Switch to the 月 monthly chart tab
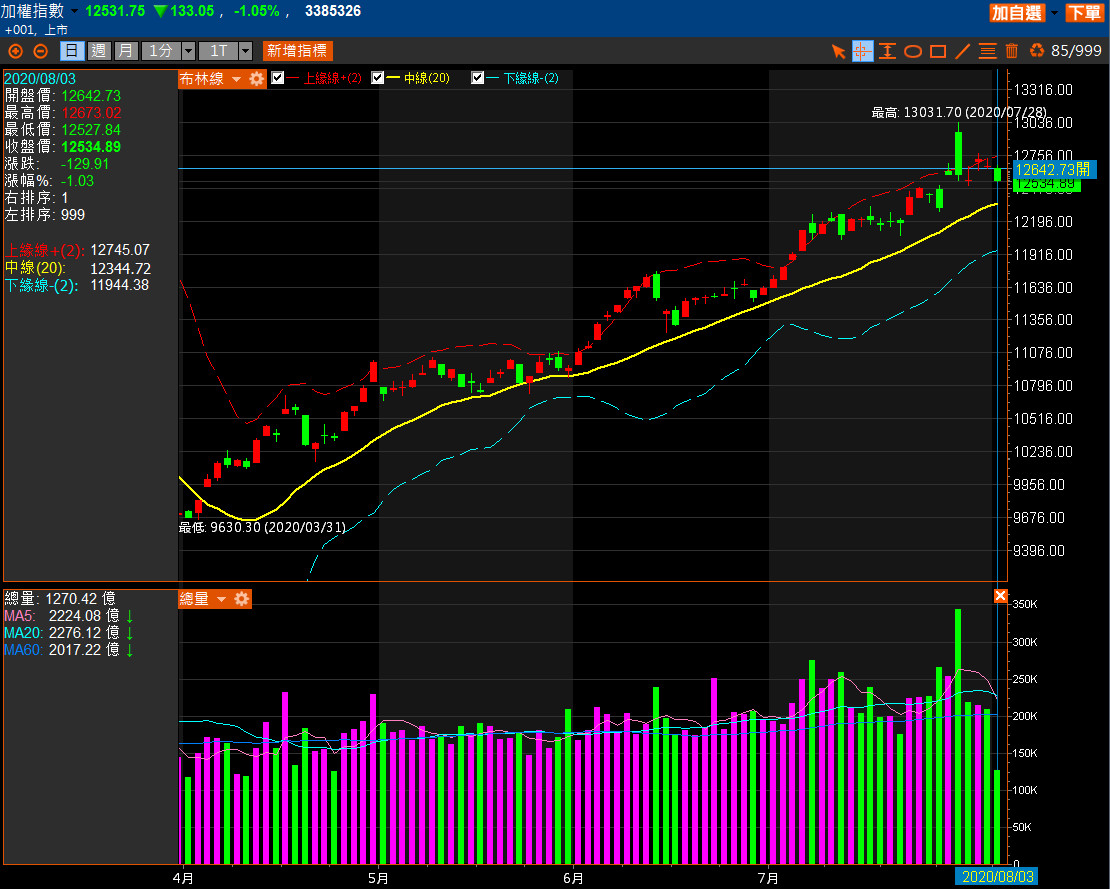The height and width of the screenshot is (889, 1110). [125, 51]
